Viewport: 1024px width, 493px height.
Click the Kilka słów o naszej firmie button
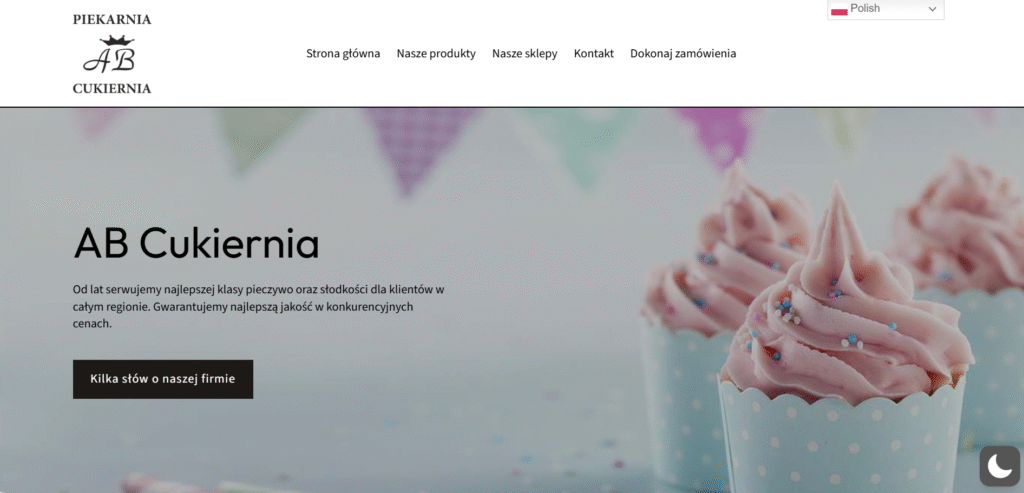(163, 379)
